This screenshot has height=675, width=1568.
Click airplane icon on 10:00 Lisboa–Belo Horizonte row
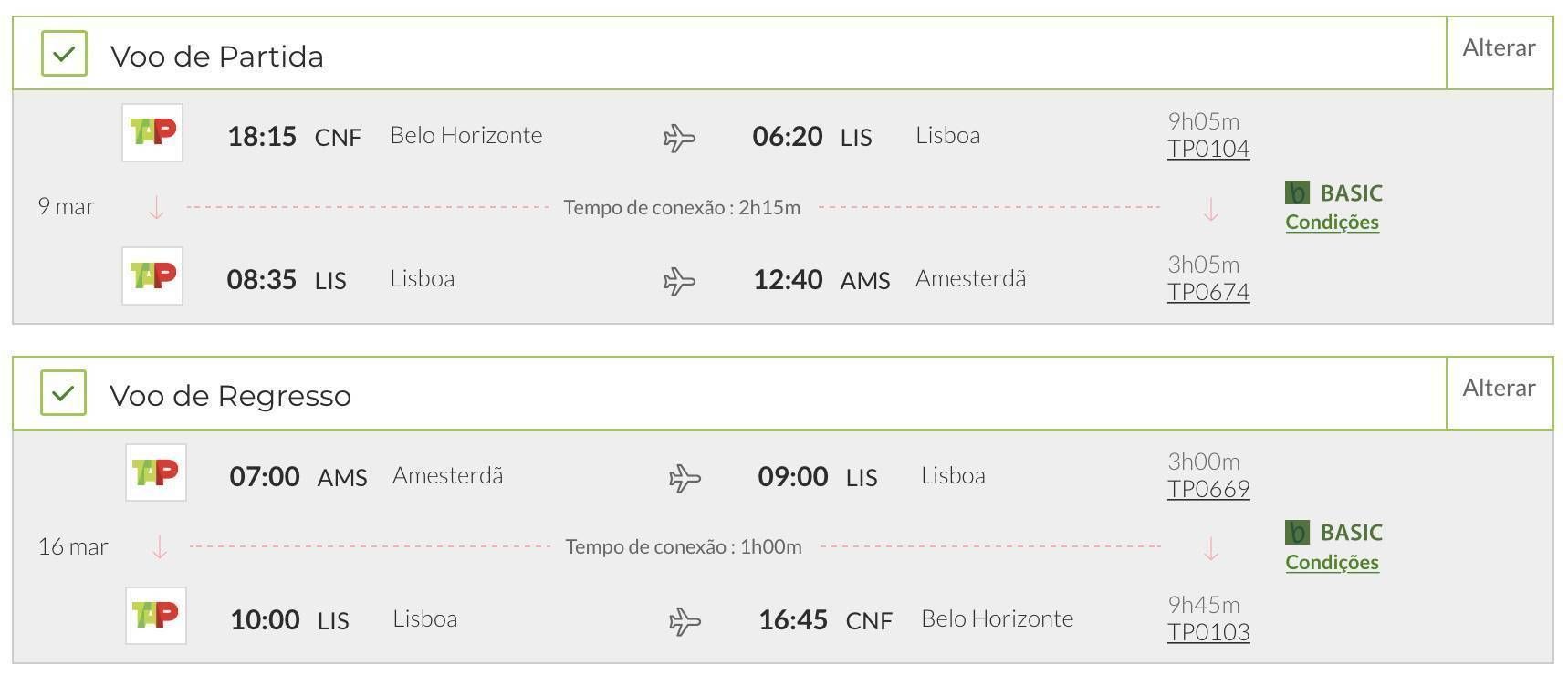click(x=685, y=621)
